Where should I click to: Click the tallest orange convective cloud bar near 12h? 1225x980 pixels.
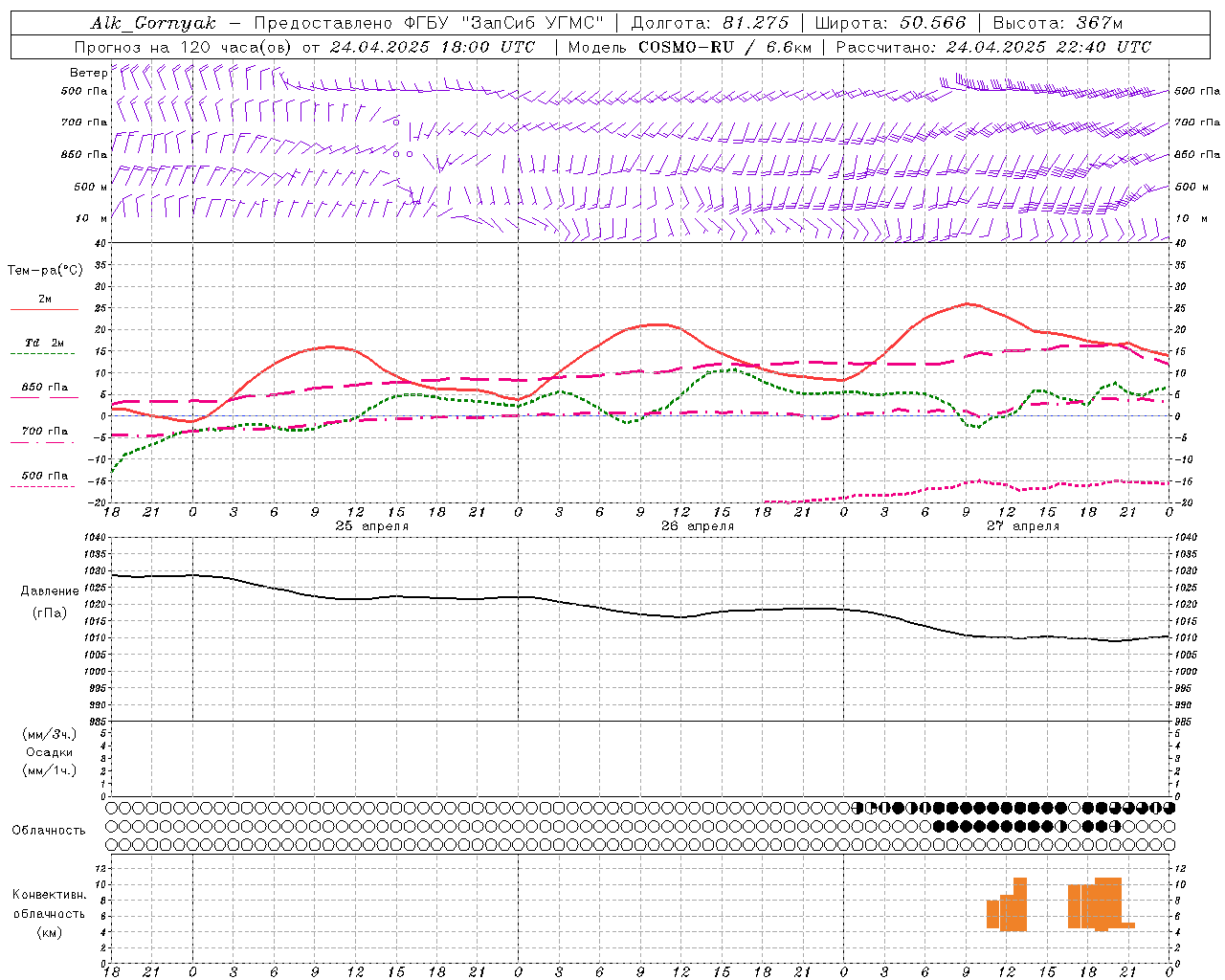1020,903
